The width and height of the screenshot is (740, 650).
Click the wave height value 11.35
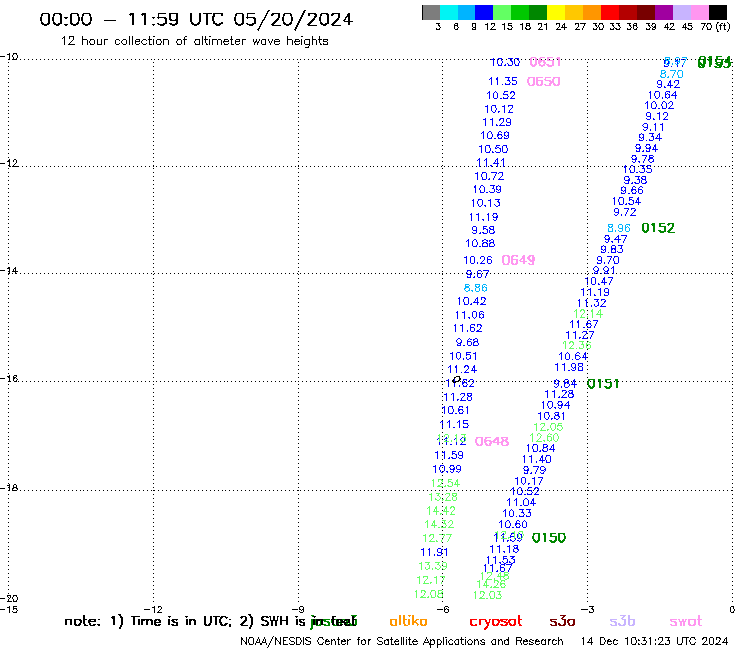(x=503, y=82)
